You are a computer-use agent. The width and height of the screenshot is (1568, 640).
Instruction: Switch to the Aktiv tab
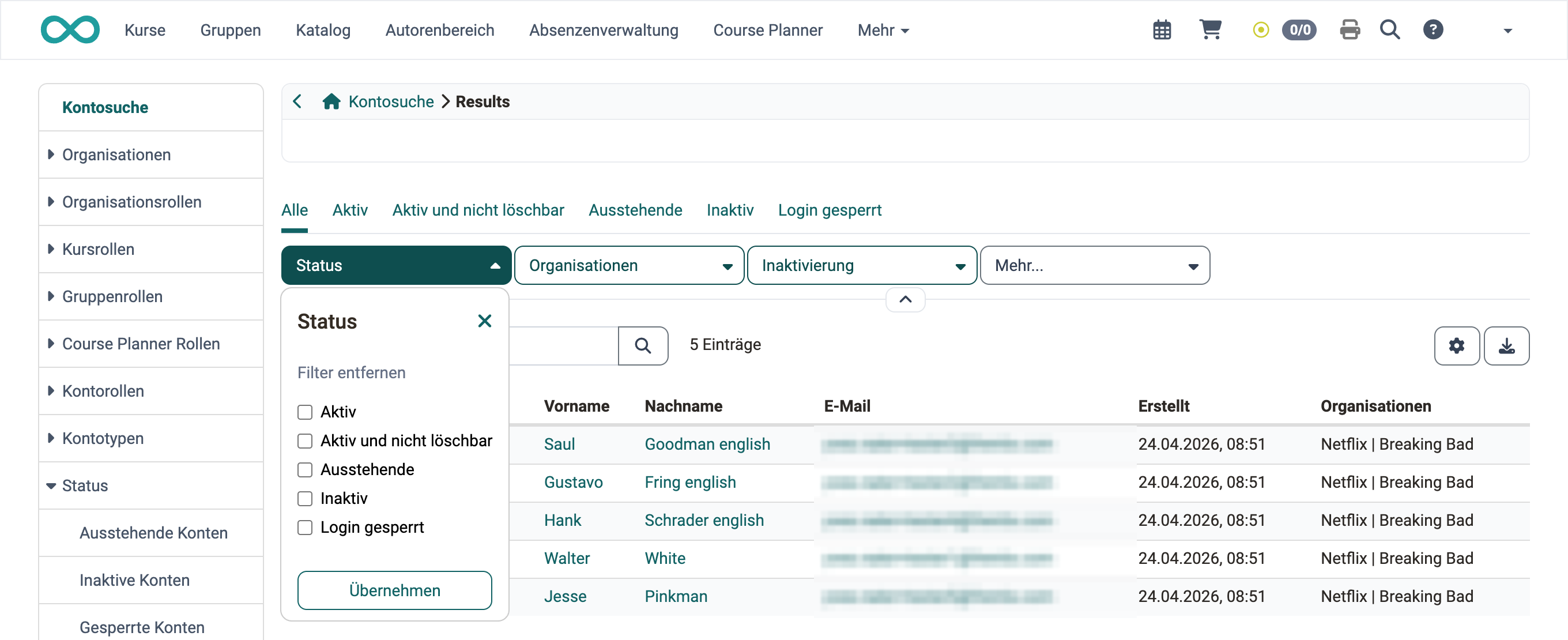click(350, 210)
